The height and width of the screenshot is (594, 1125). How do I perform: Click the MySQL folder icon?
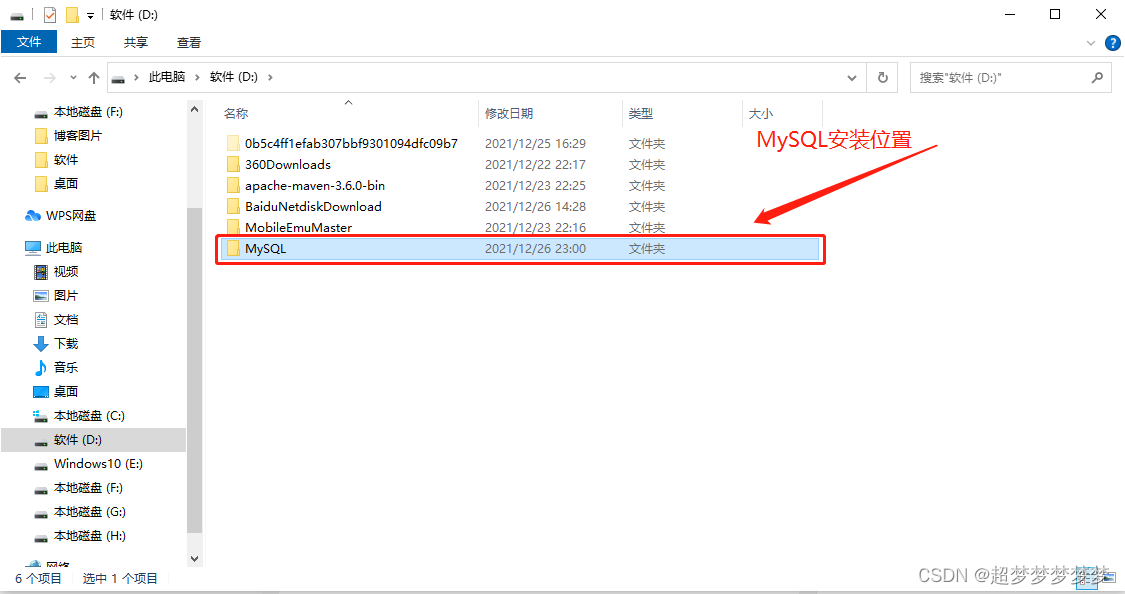point(232,248)
